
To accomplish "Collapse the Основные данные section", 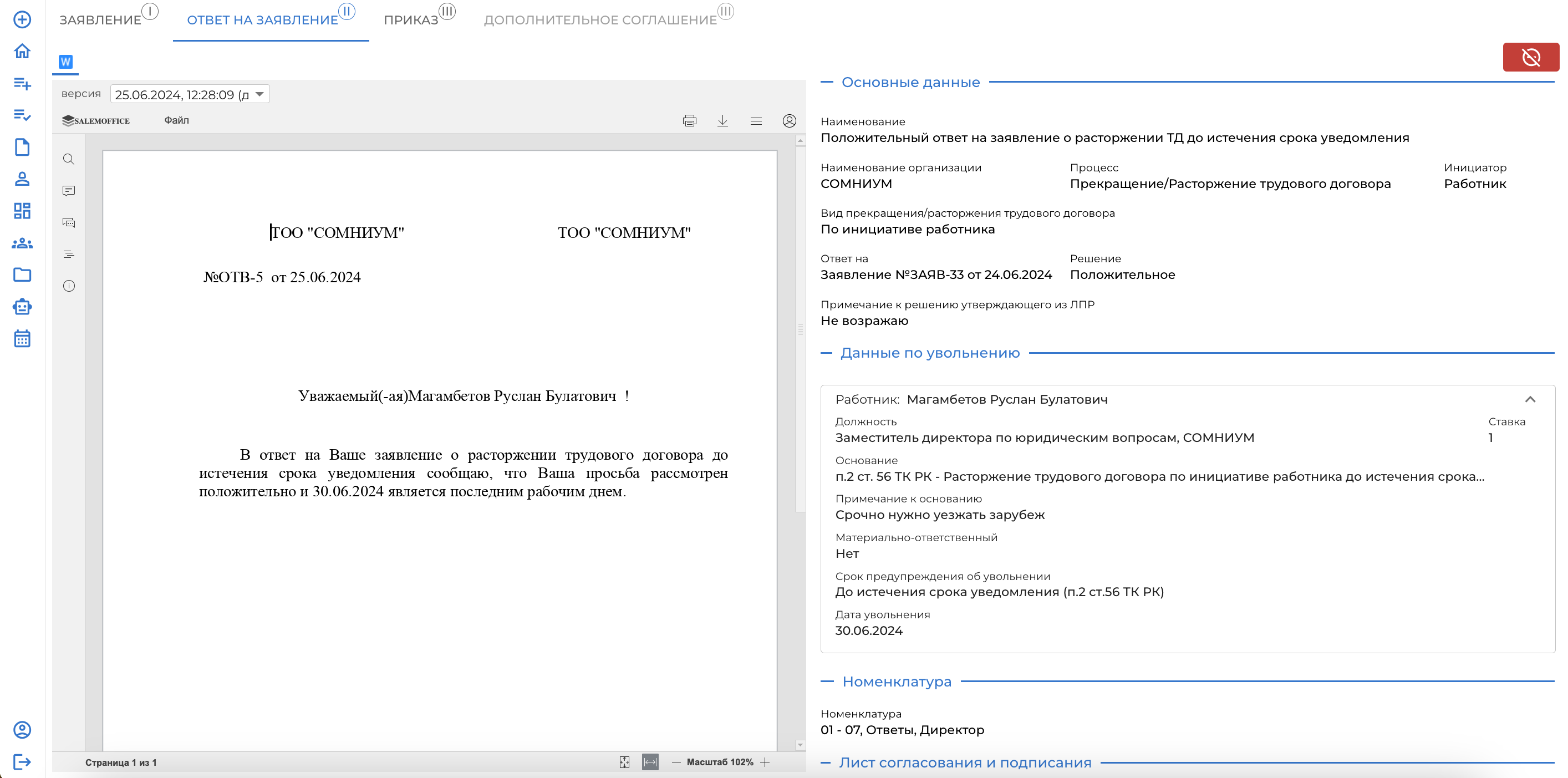I will 826,82.
